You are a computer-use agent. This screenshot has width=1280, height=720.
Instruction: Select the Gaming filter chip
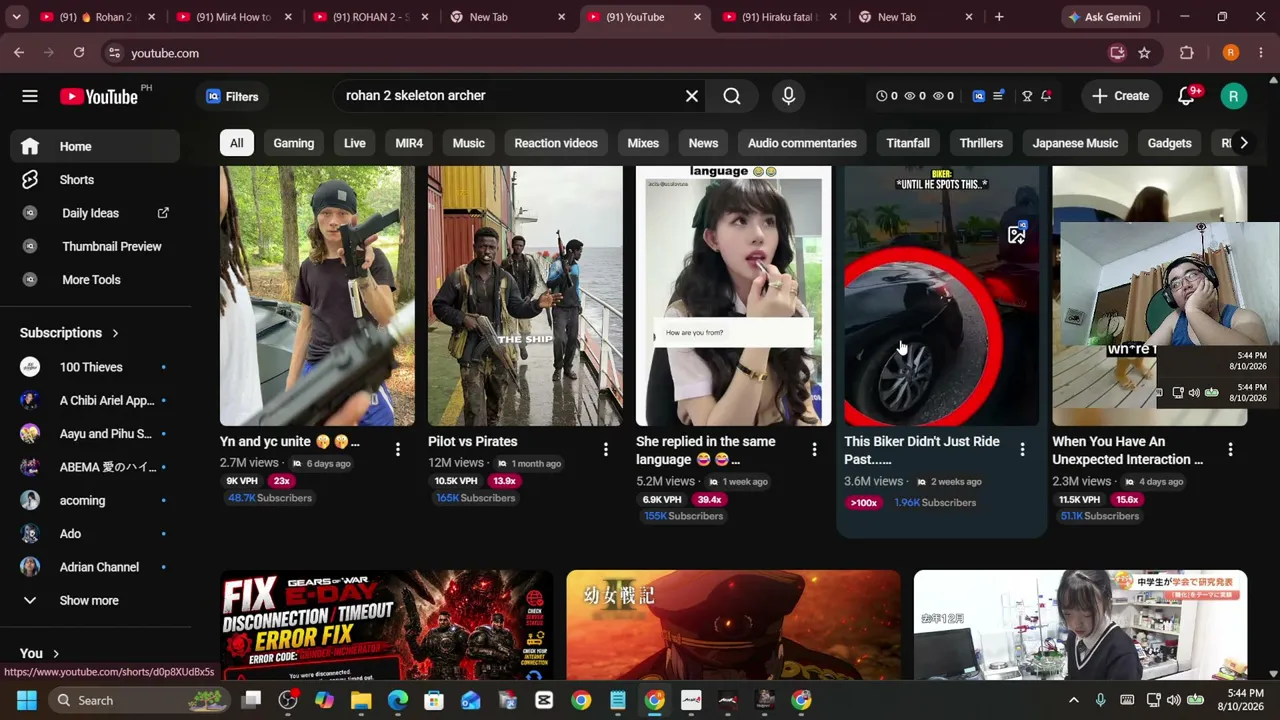pyautogui.click(x=294, y=143)
